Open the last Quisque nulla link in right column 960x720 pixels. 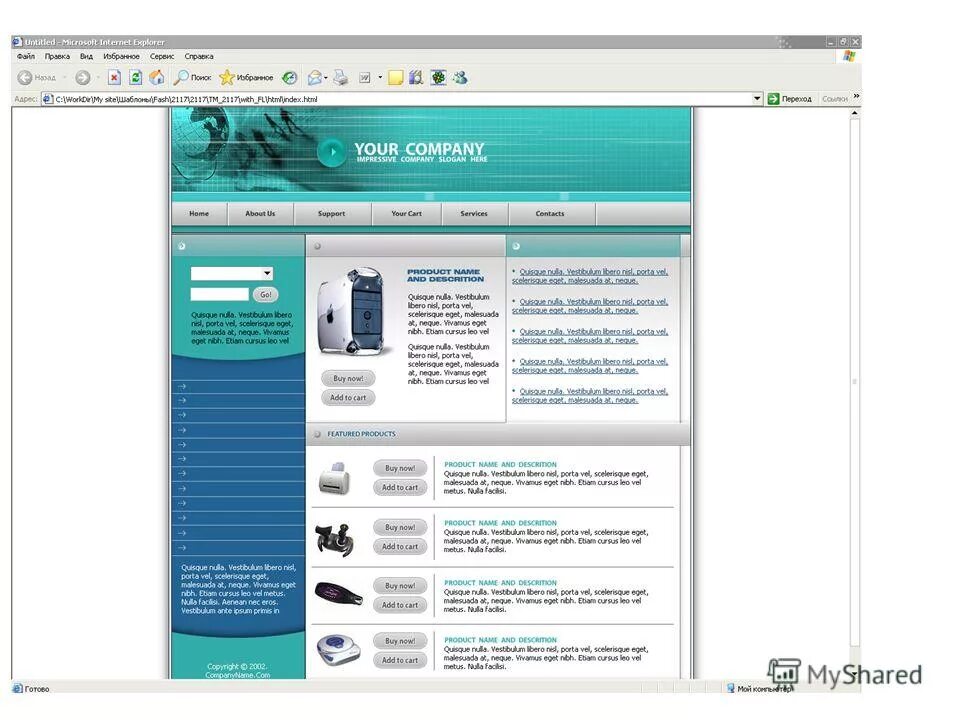click(590, 396)
